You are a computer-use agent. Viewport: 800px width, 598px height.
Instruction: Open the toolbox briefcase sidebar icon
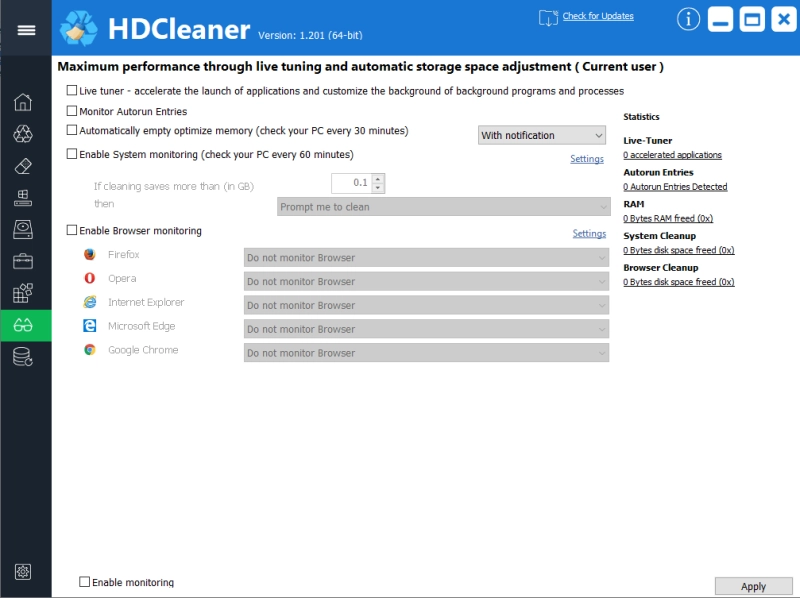tap(23, 261)
